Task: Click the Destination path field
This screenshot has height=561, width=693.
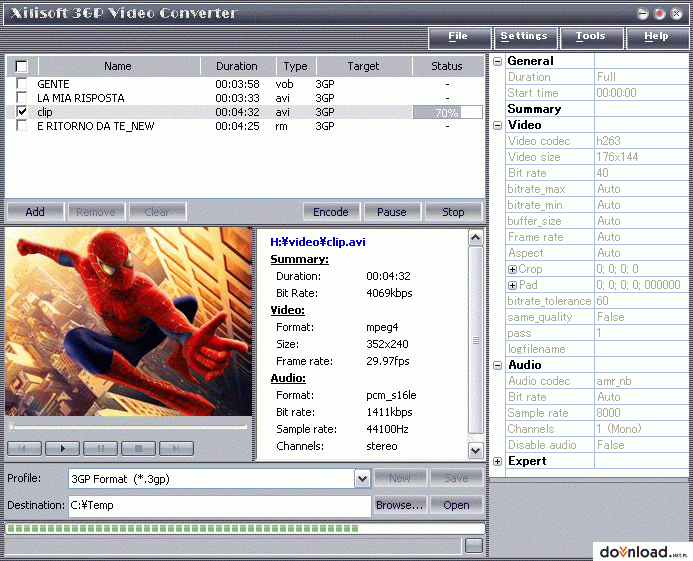Action: 219,505
